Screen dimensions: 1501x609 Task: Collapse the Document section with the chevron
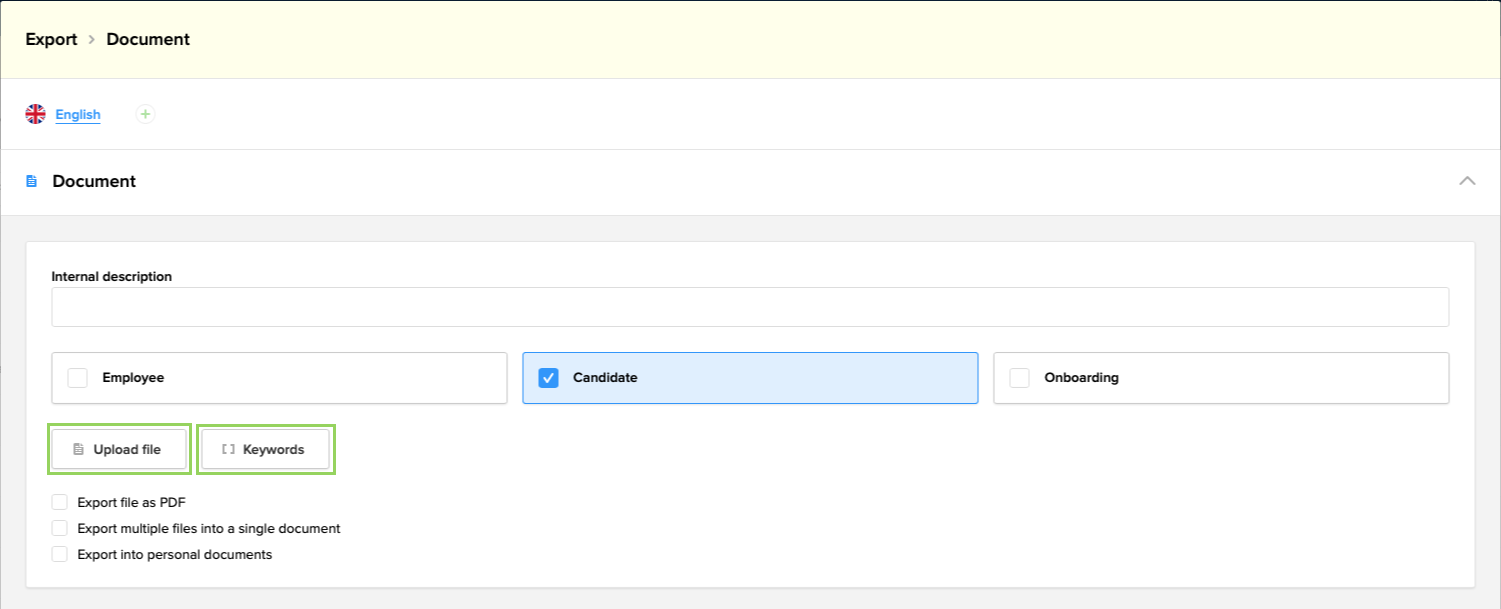tap(1467, 181)
